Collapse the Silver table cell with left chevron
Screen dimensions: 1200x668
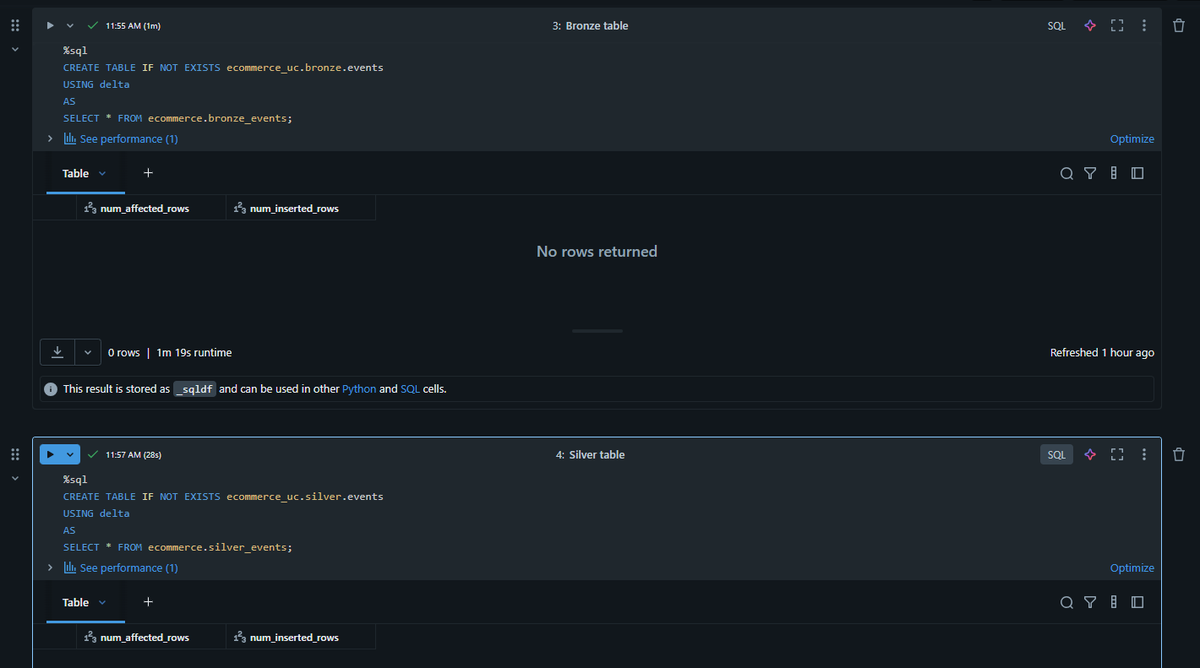(x=14, y=478)
